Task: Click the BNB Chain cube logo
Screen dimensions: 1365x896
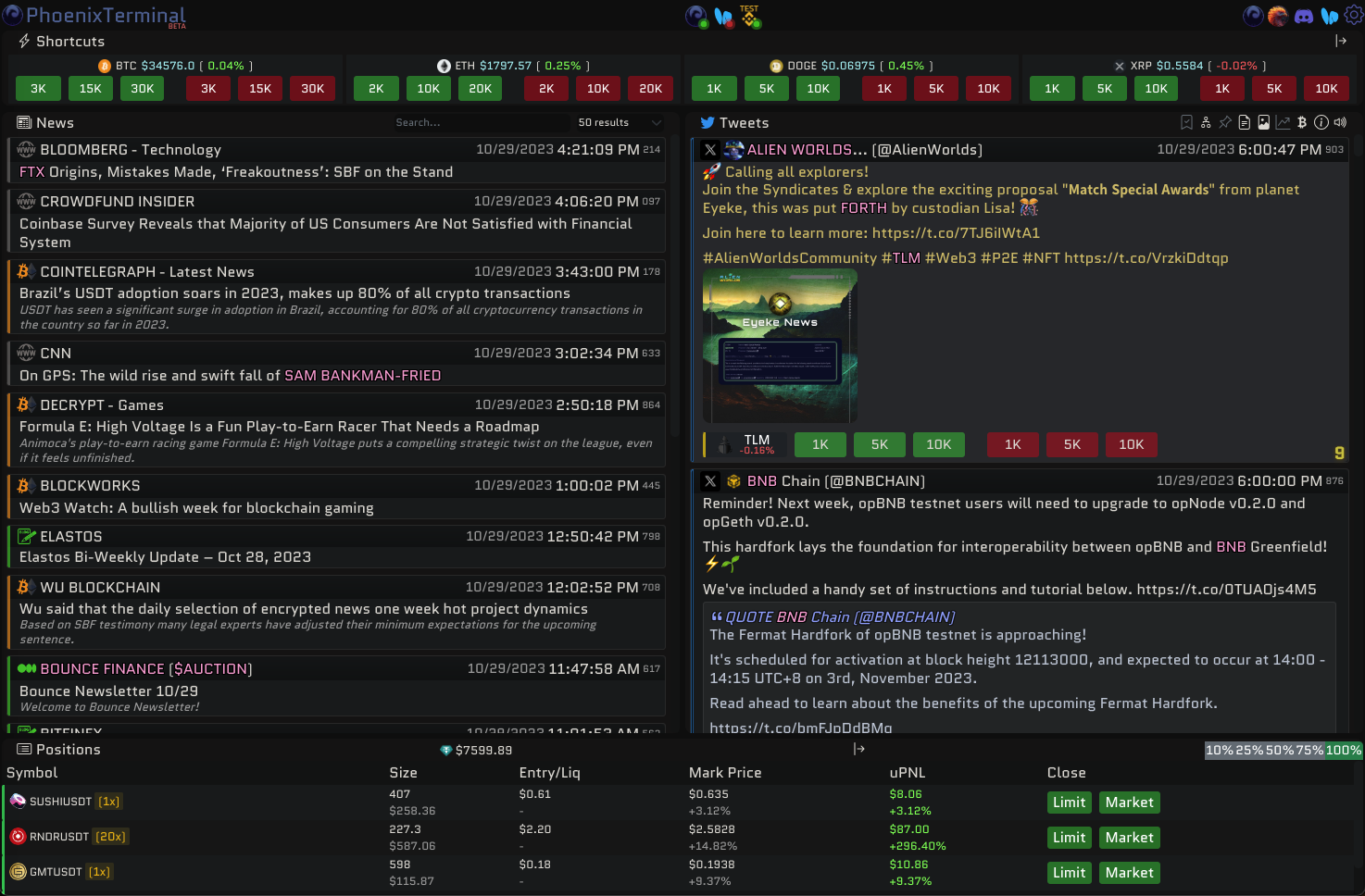Action: pos(734,481)
